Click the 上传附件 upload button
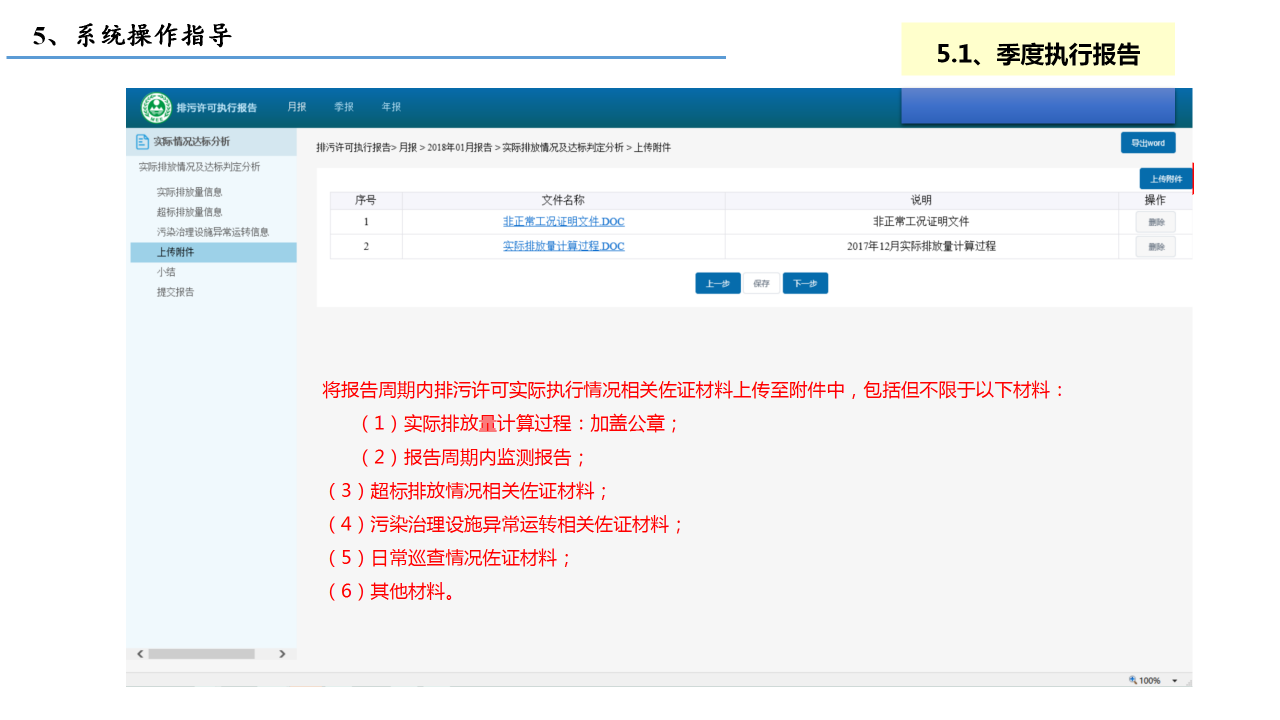The width and height of the screenshot is (1280, 720). pyautogui.click(x=1165, y=179)
